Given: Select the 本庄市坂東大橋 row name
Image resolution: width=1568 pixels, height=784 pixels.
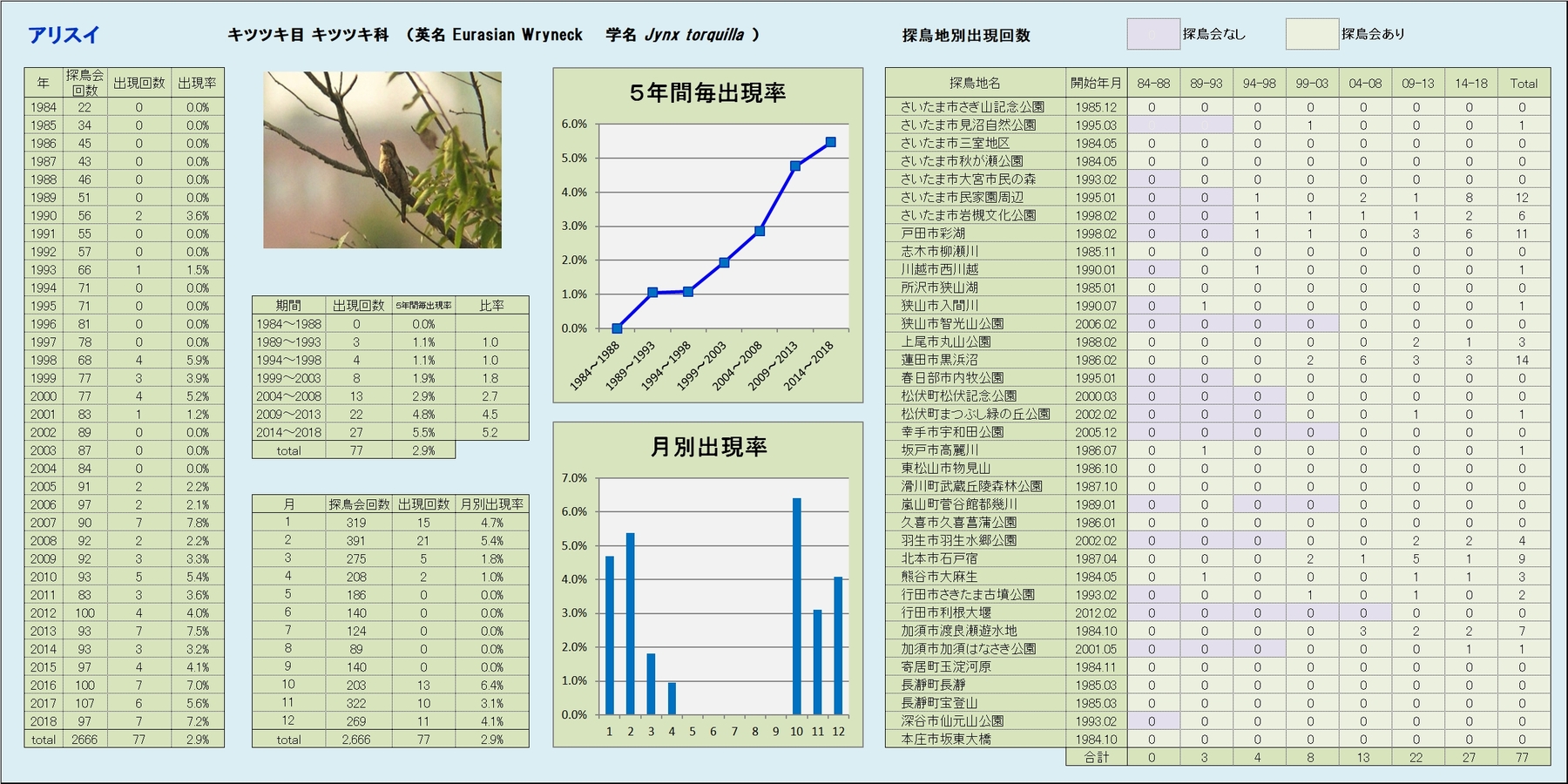Looking at the screenshot, I should click(946, 739).
